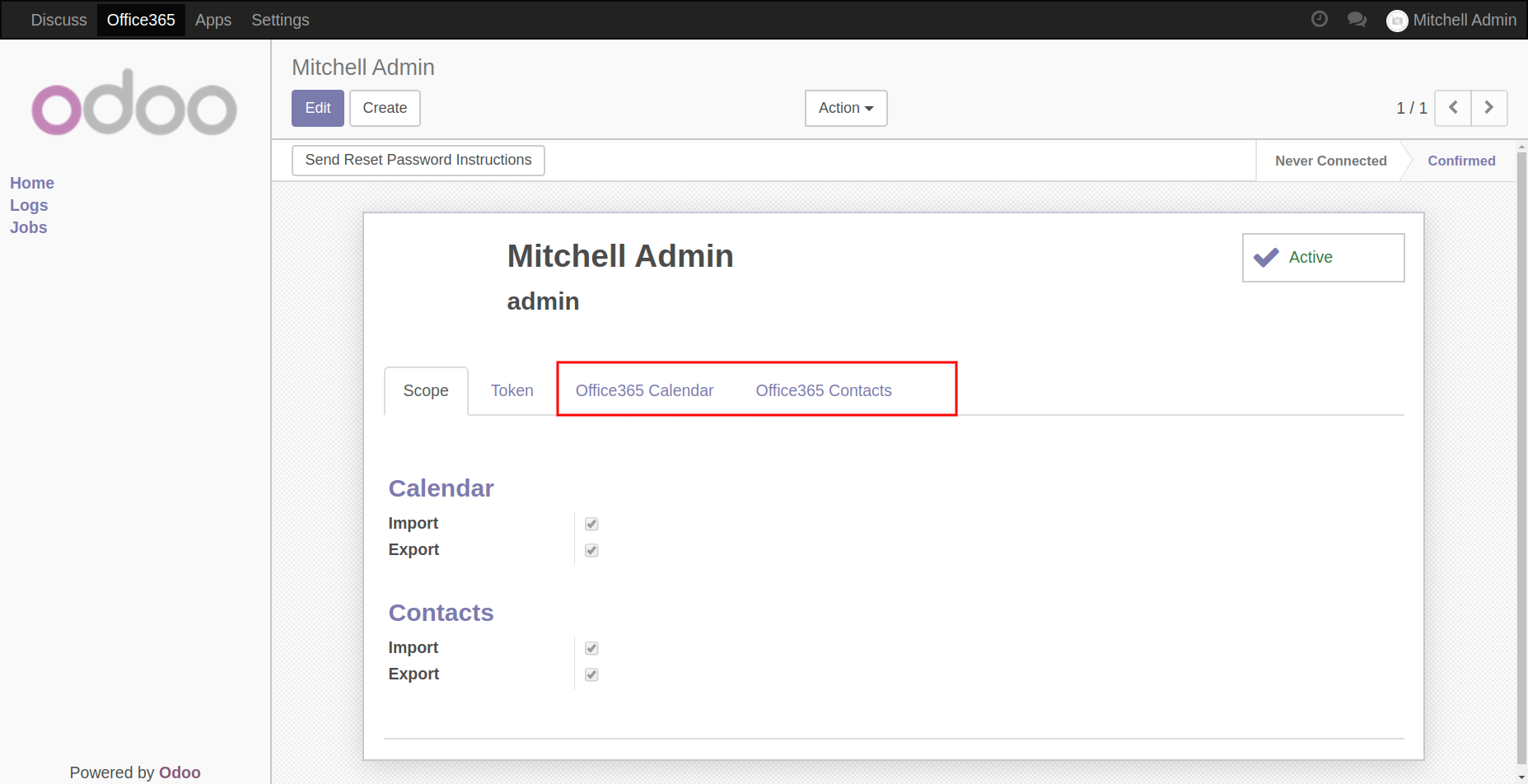The image size is (1528, 784).
Task: Switch to the Token tab
Action: pos(512,390)
